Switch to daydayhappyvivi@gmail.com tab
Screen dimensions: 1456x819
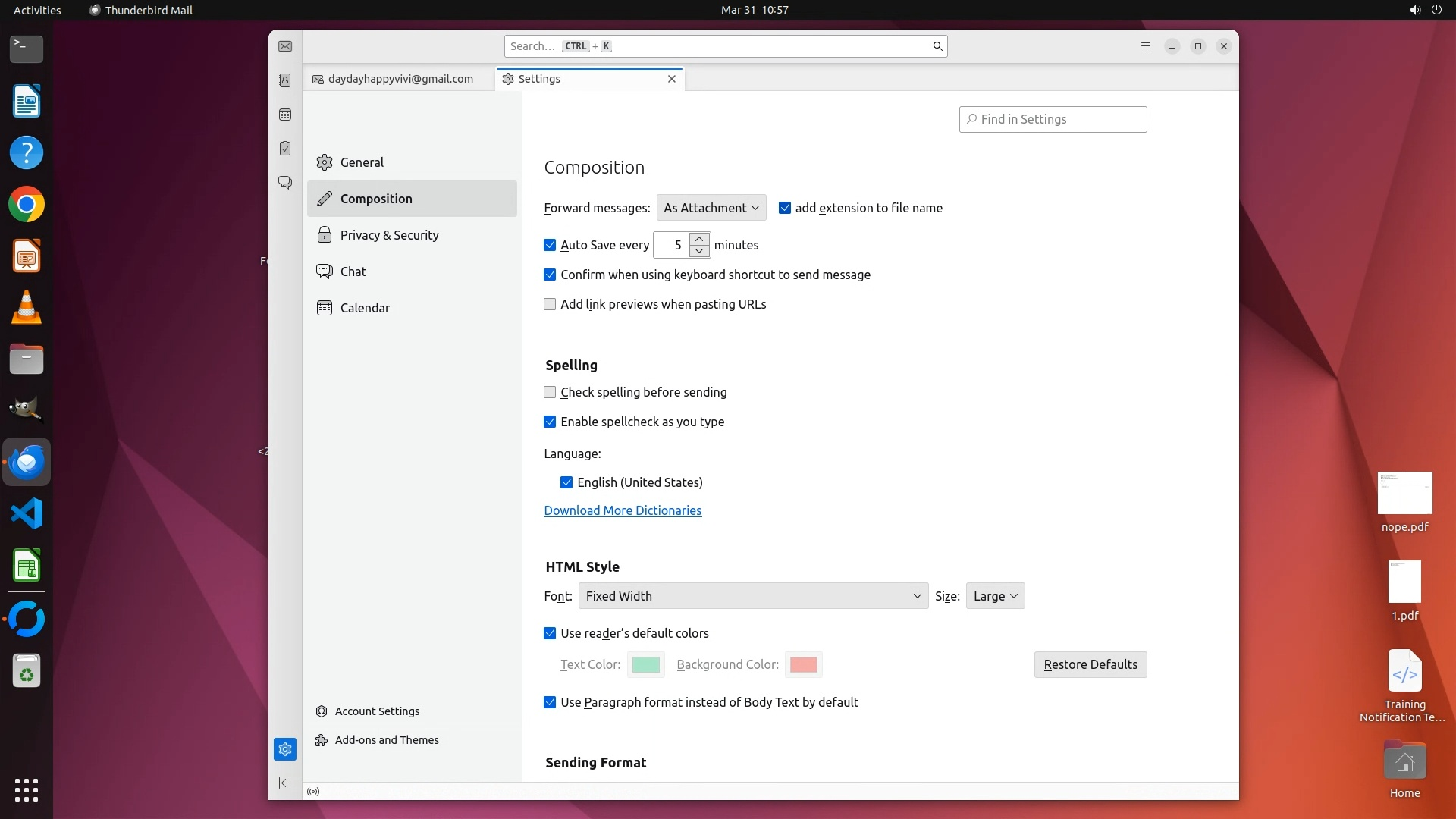point(398,79)
